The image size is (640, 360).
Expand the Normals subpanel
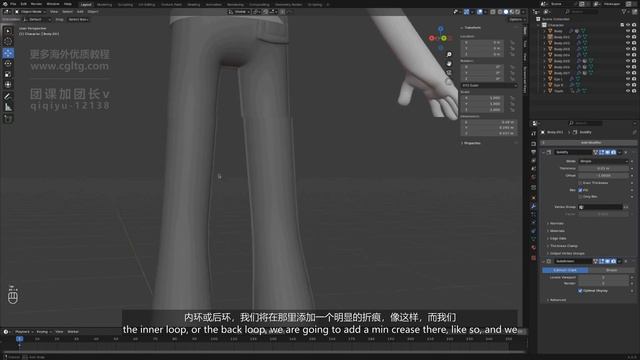(556, 223)
